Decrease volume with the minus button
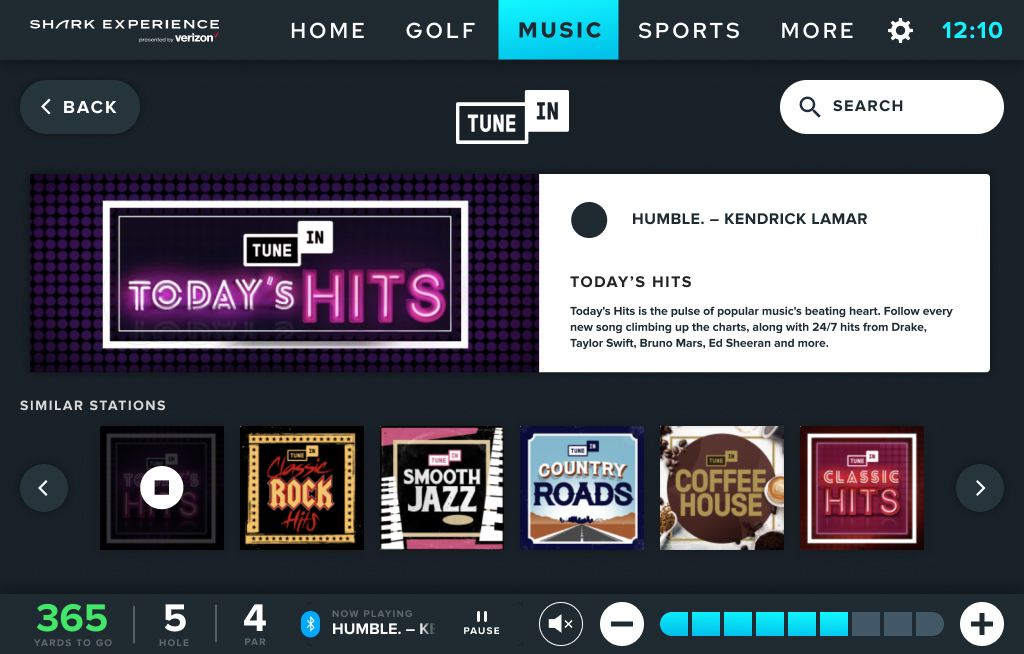Image resolution: width=1024 pixels, height=654 pixels. coord(622,624)
